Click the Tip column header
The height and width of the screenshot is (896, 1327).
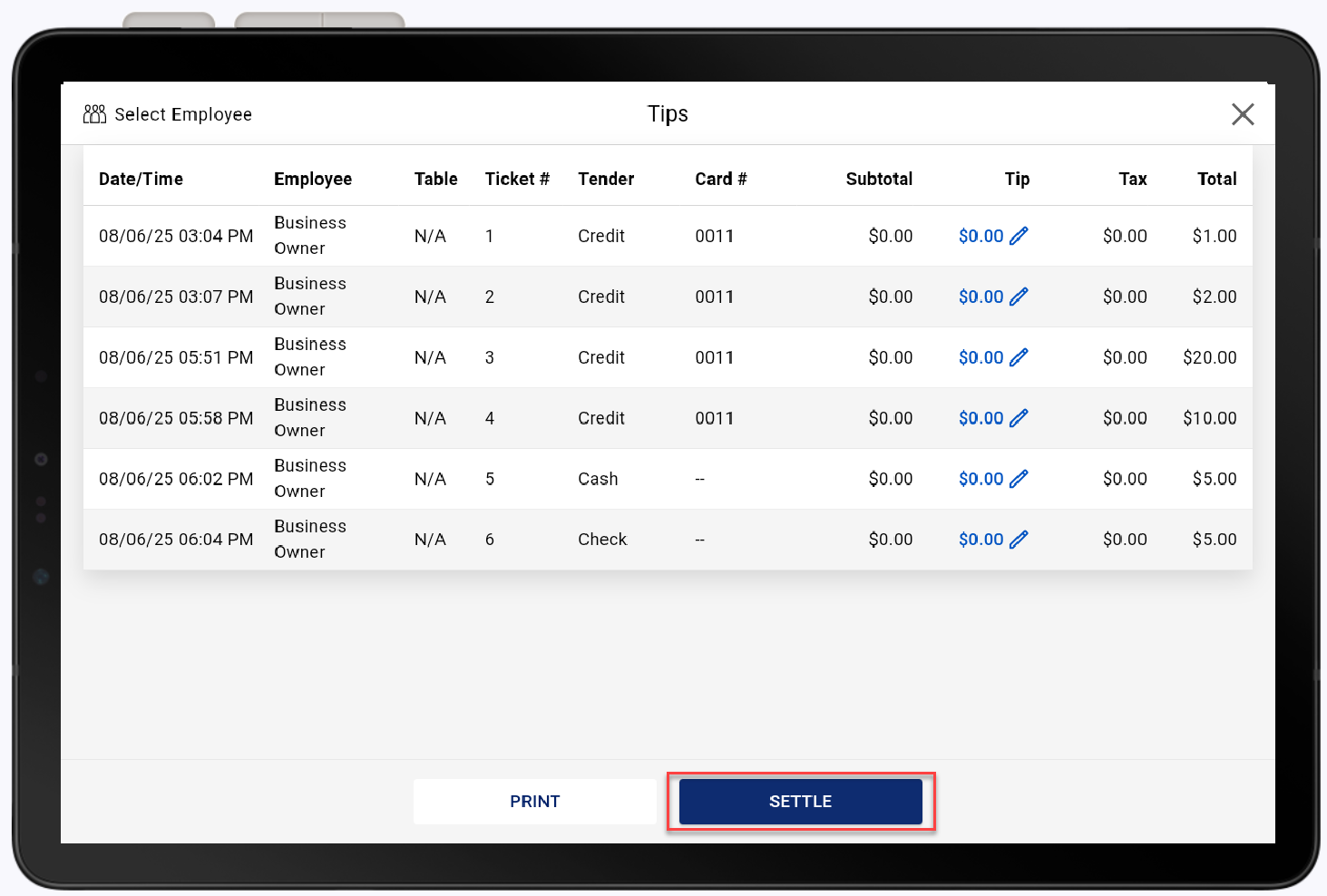[x=1017, y=179]
